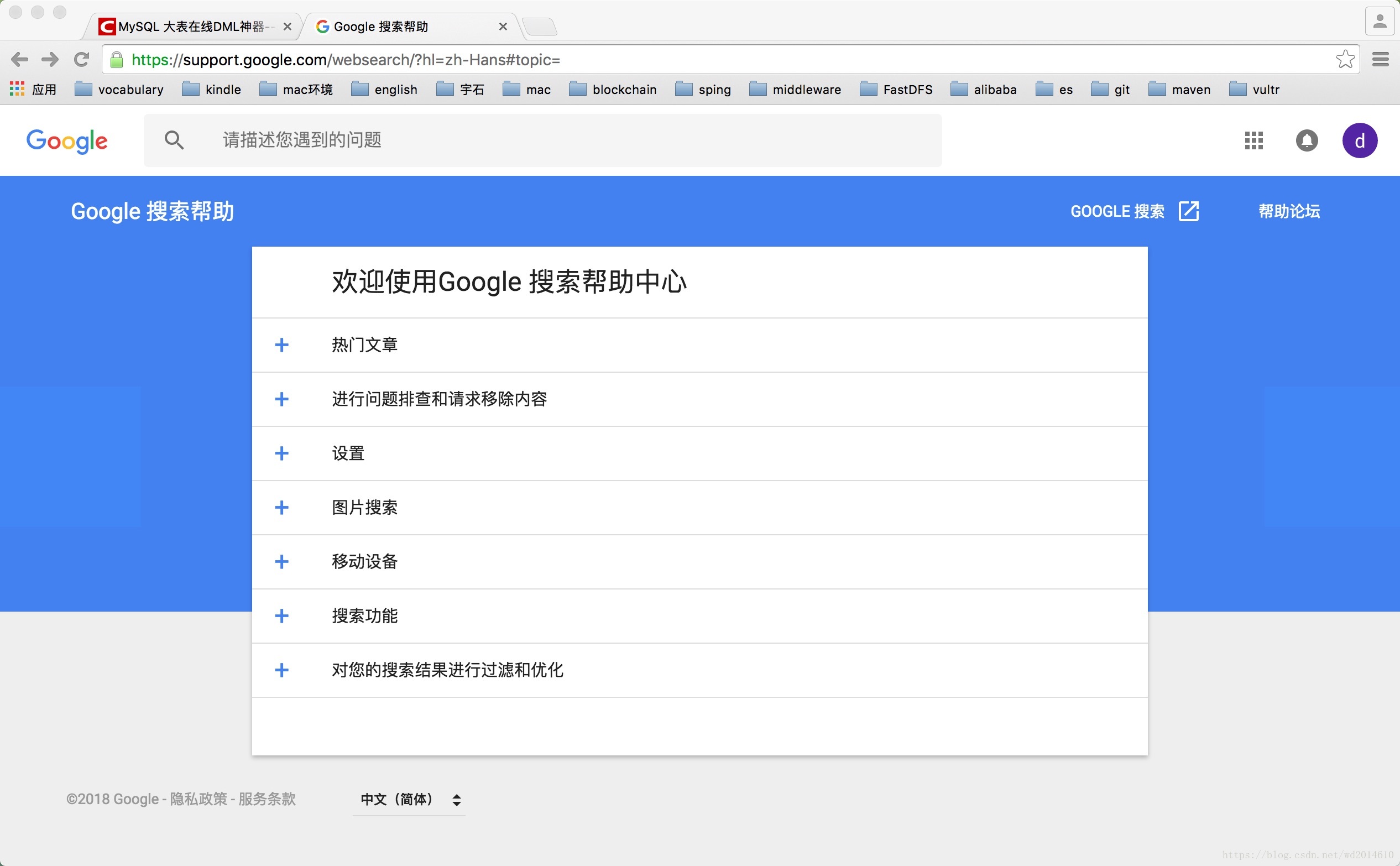Open the Chrome hamburger menu
Image resolution: width=1400 pixels, height=866 pixels.
tap(1381, 59)
